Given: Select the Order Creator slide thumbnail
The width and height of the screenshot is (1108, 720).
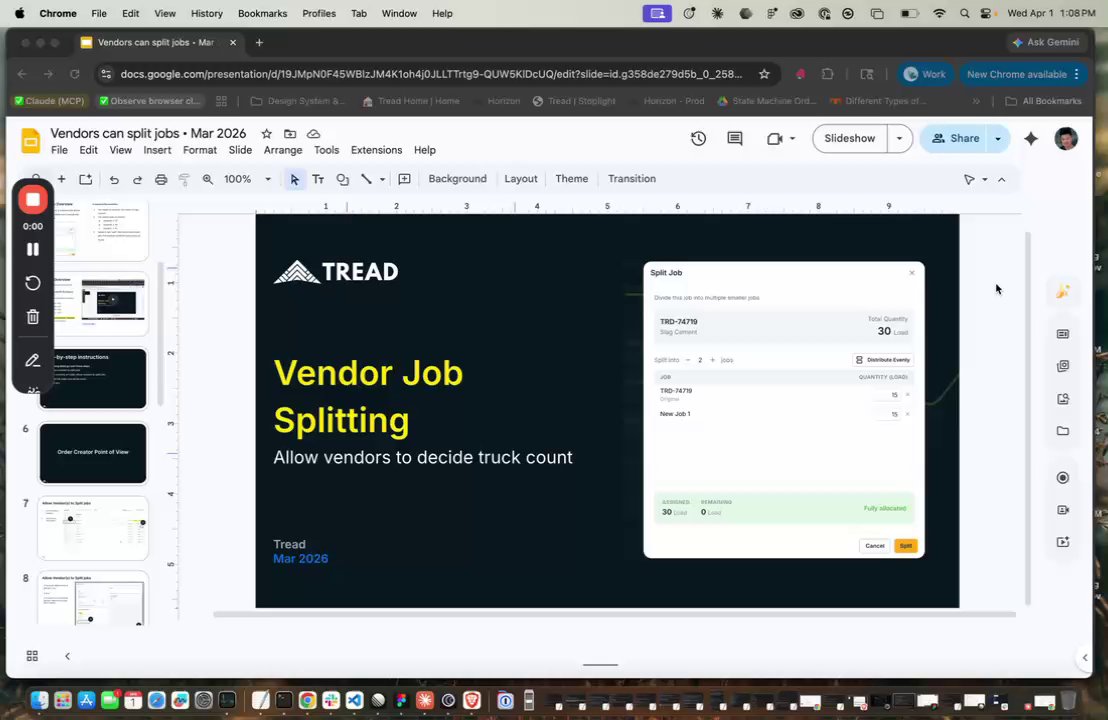Looking at the screenshot, I should (93, 453).
